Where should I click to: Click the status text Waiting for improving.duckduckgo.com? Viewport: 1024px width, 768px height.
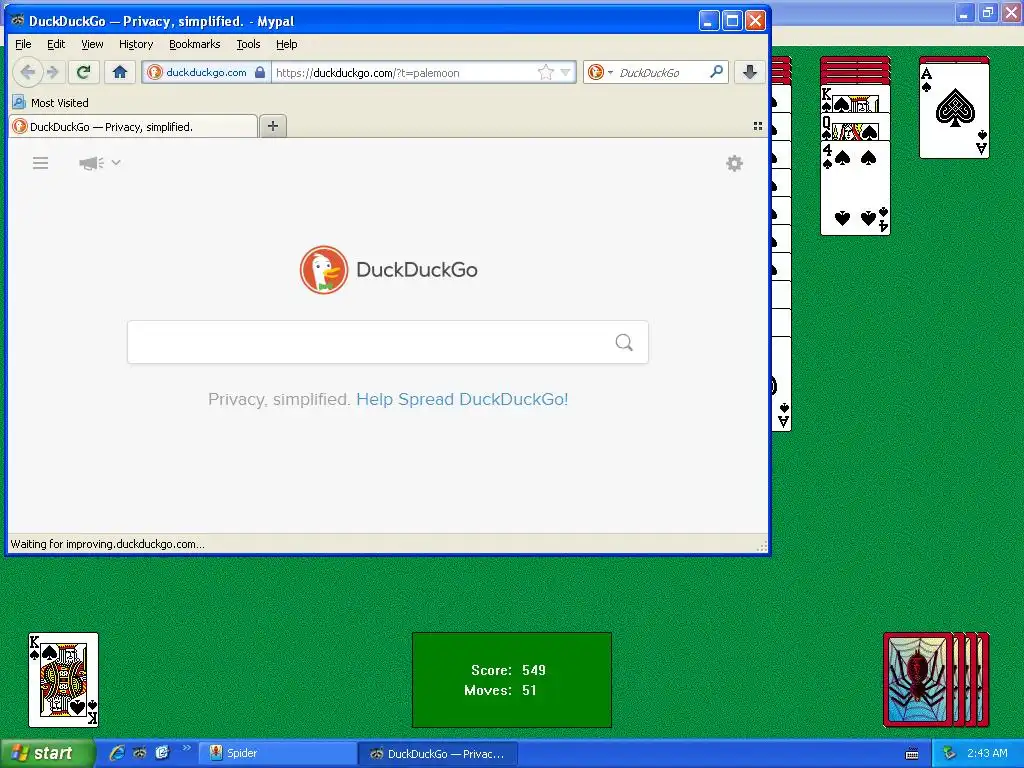point(108,544)
